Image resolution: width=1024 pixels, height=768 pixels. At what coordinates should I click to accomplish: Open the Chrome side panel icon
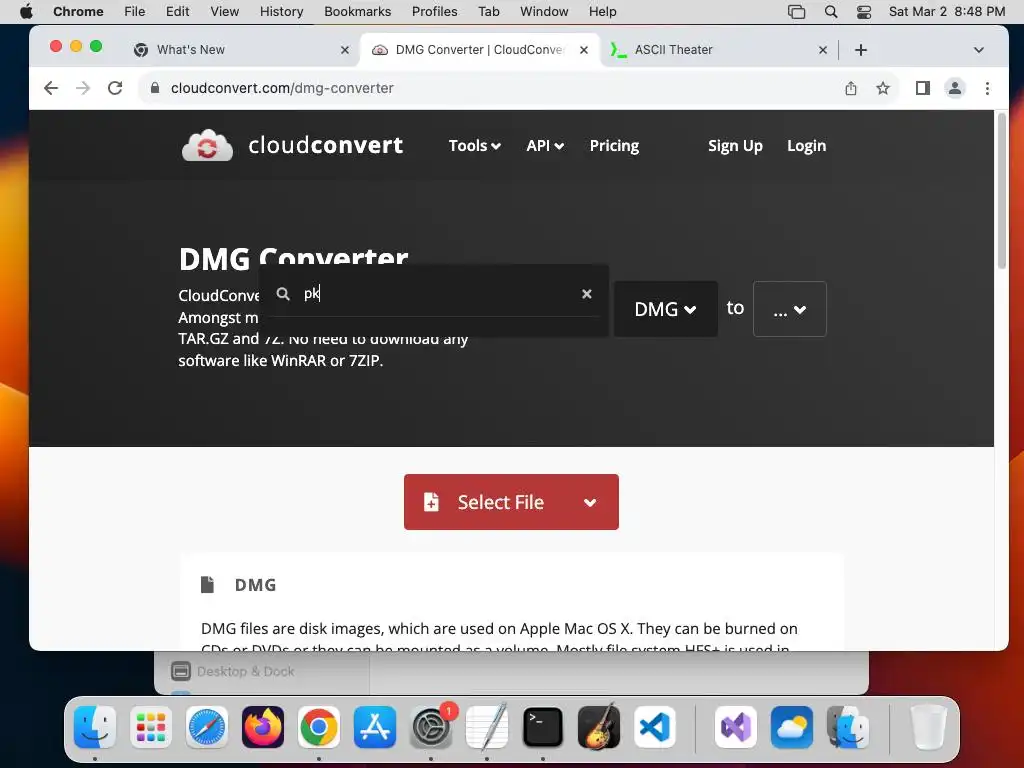[922, 88]
